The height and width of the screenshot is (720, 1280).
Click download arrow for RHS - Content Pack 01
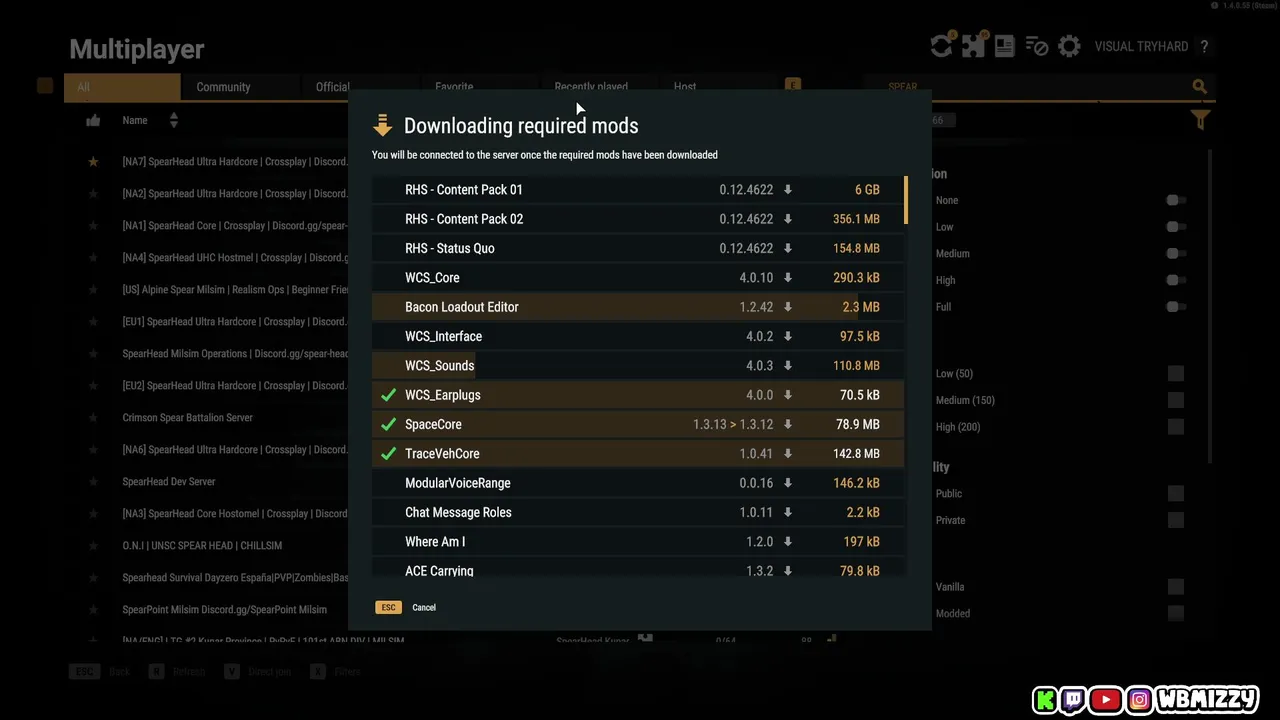coord(788,190)
